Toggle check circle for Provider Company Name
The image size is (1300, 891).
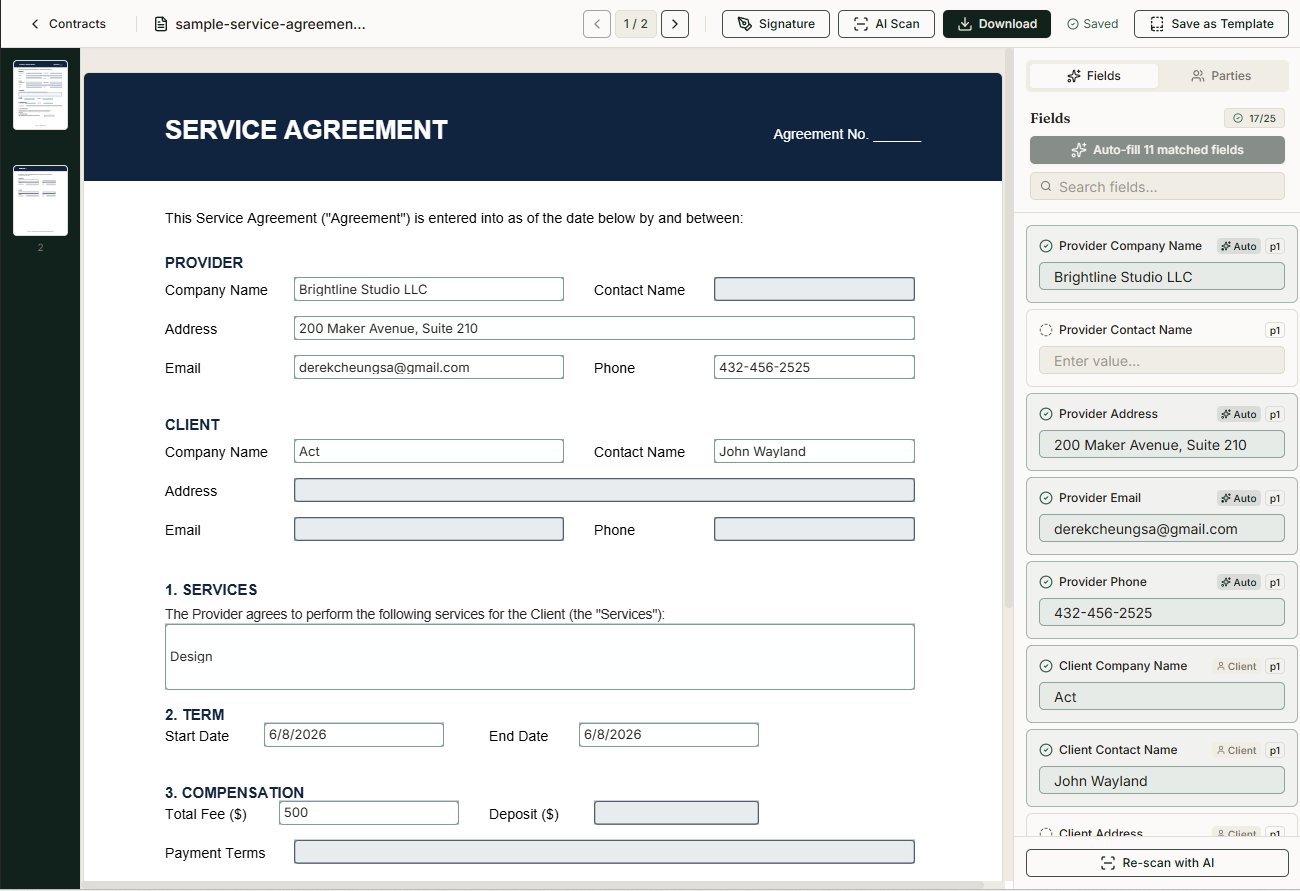point(1046,246)
